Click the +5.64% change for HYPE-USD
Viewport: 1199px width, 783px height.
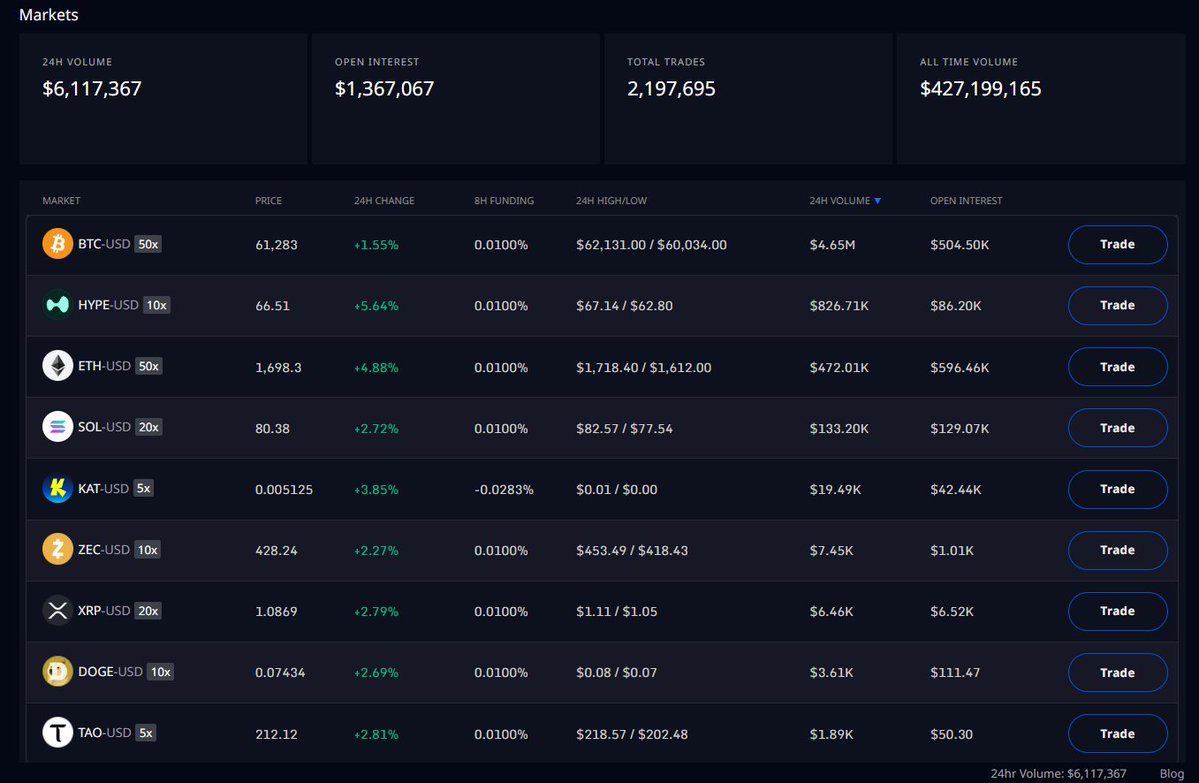coord(375,306)
